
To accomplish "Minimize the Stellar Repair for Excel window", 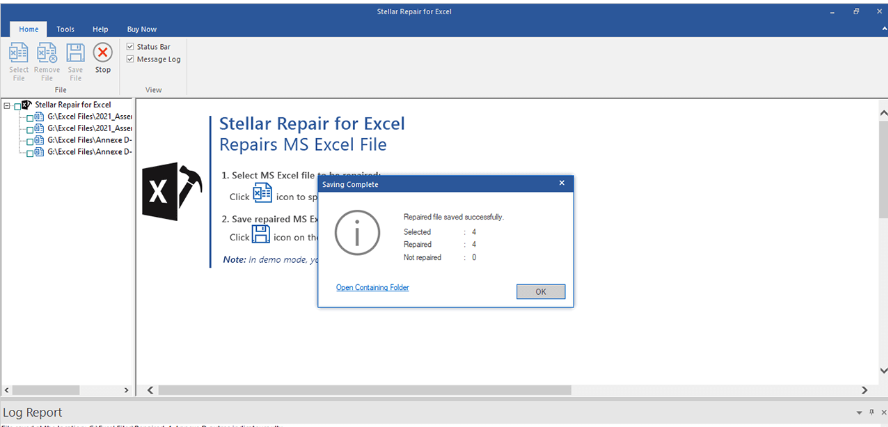I will coord(832,11).
